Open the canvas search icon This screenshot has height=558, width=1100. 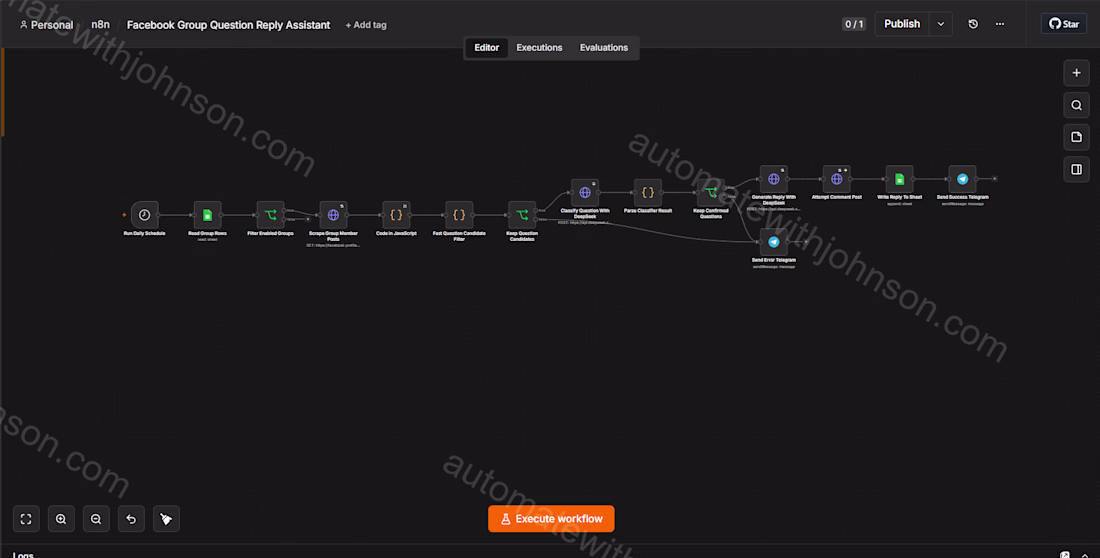click(x=1076, y=105)
